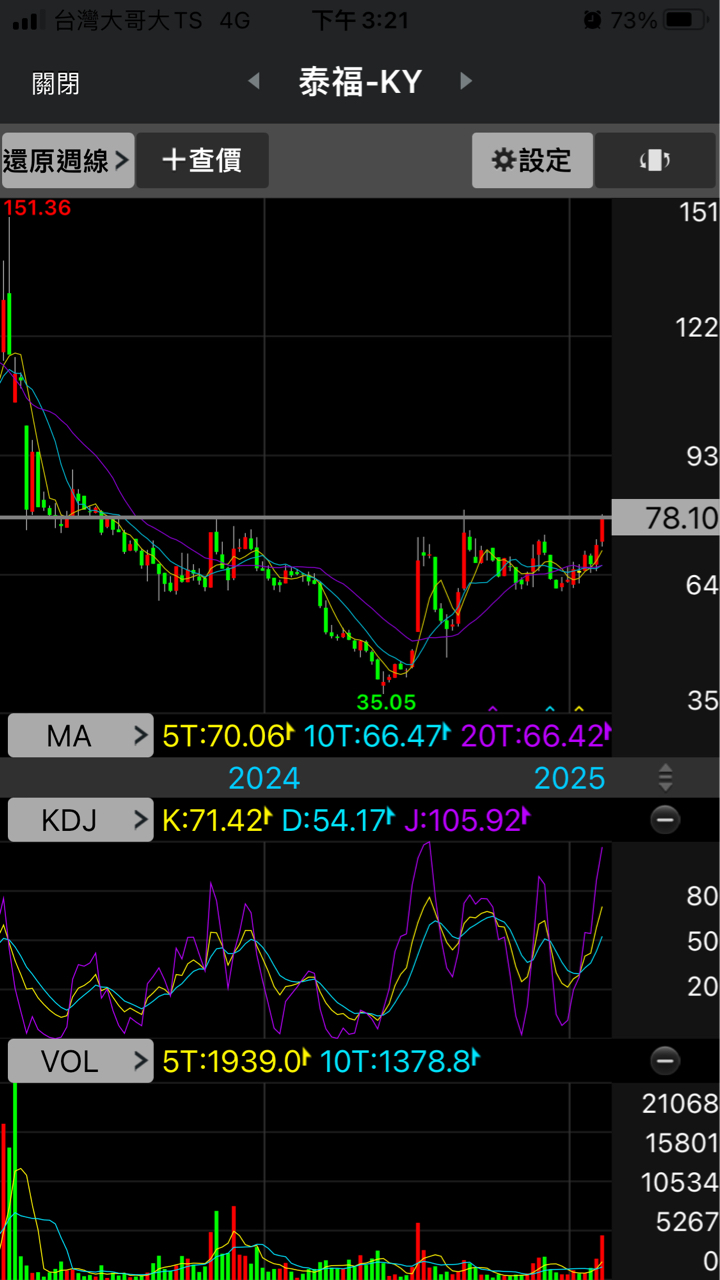Tap the 關閉 close button
This screenshot has width=720, height=1280.
click(x=56, y=83)
